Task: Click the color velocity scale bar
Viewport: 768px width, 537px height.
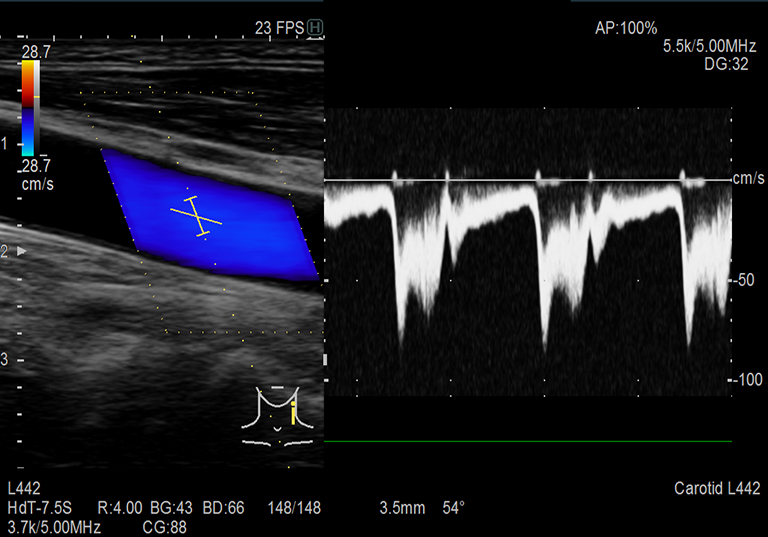Action: point(29,108)
